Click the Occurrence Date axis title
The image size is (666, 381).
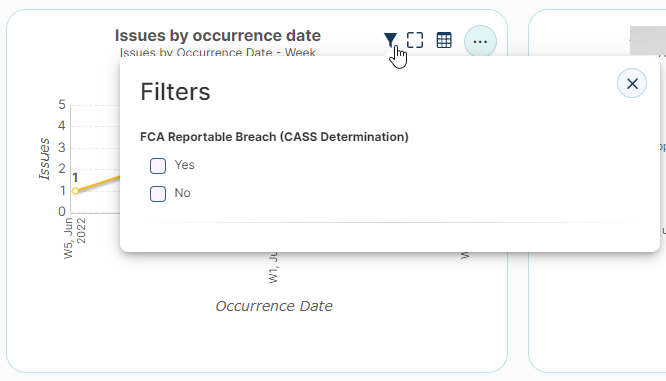click(274, 306)
